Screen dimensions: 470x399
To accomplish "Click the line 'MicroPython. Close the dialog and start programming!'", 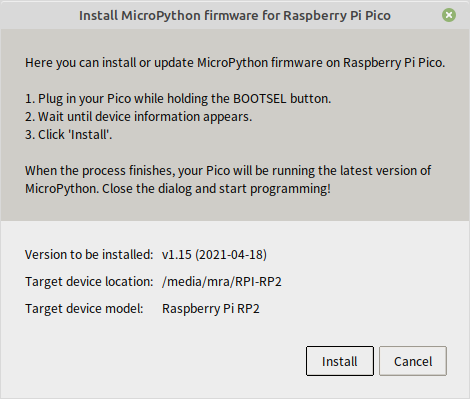I will [x=178, y=189].
